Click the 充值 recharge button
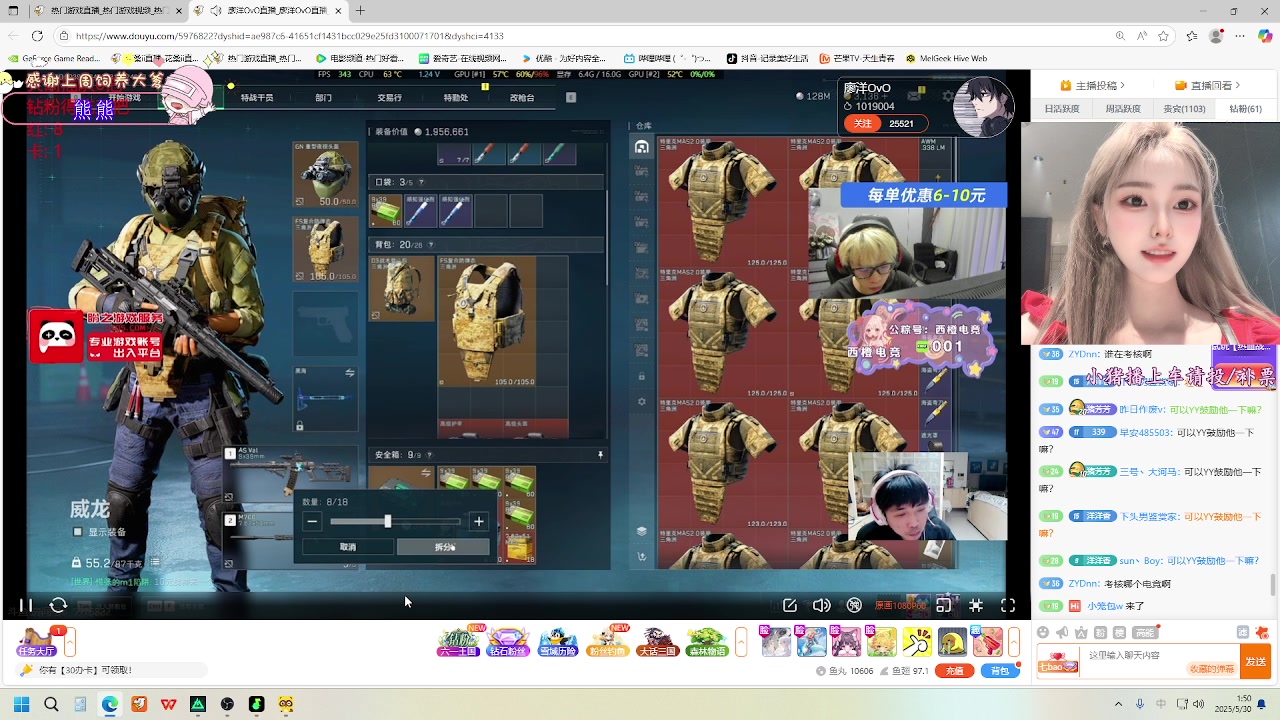Image resolution: width=1280 pixels, height=720 pixels. point(955,671)
